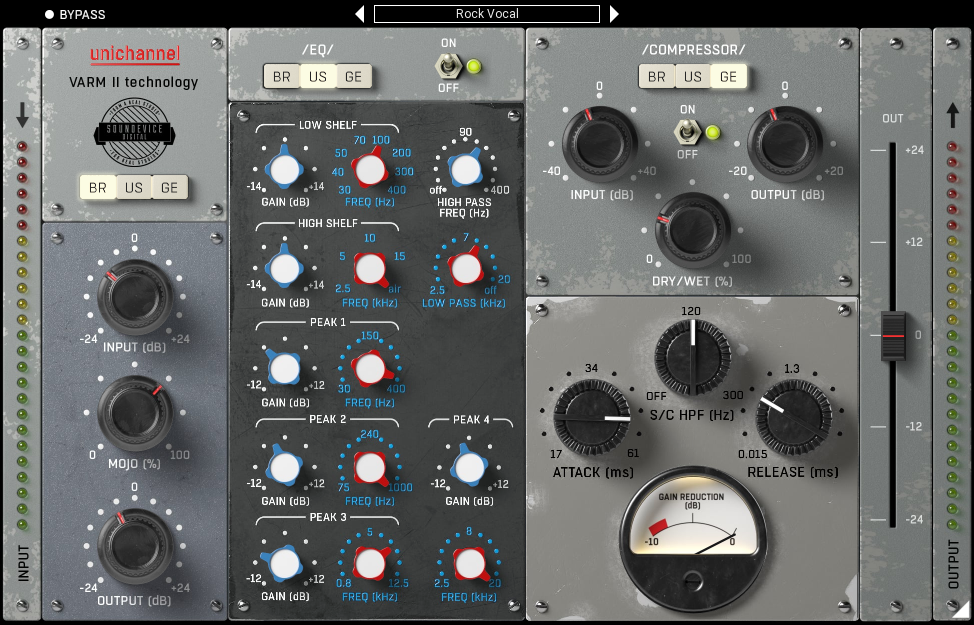
Task: Open the Rock Vocal preset selector
Action: (x=487, y=14)
